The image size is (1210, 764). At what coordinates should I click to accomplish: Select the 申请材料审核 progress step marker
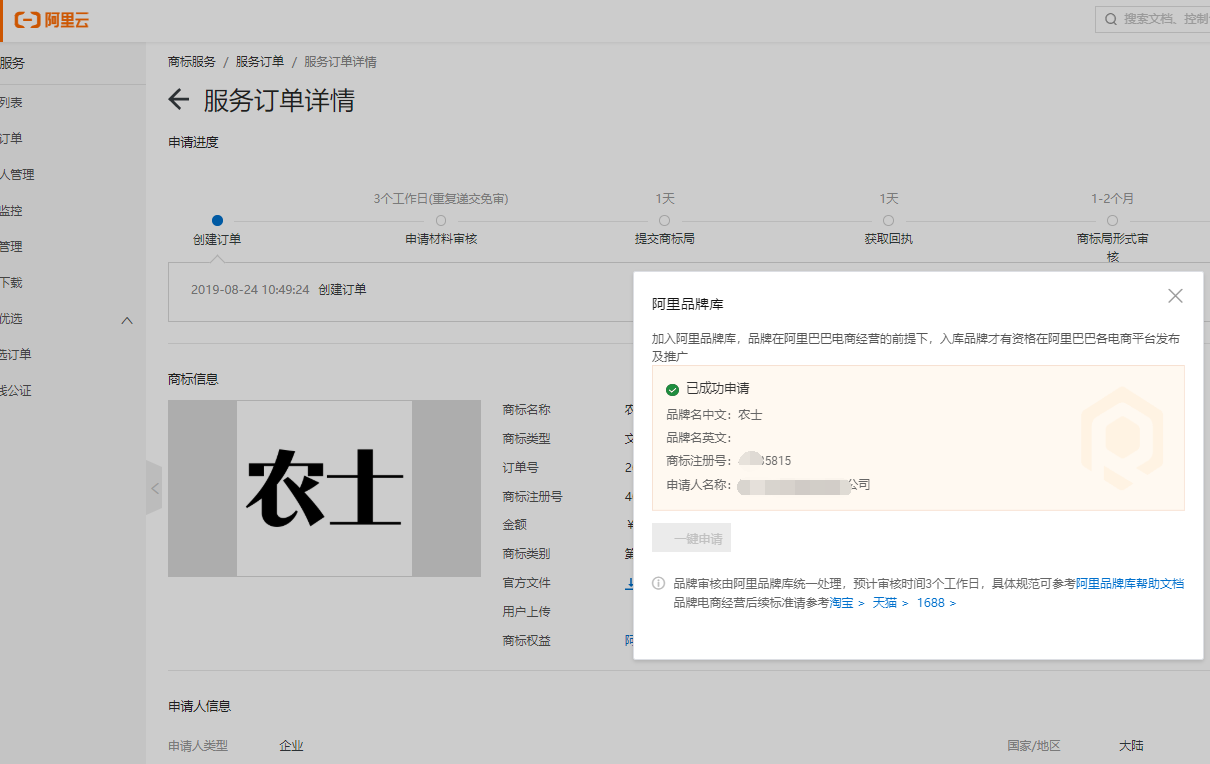441,220
